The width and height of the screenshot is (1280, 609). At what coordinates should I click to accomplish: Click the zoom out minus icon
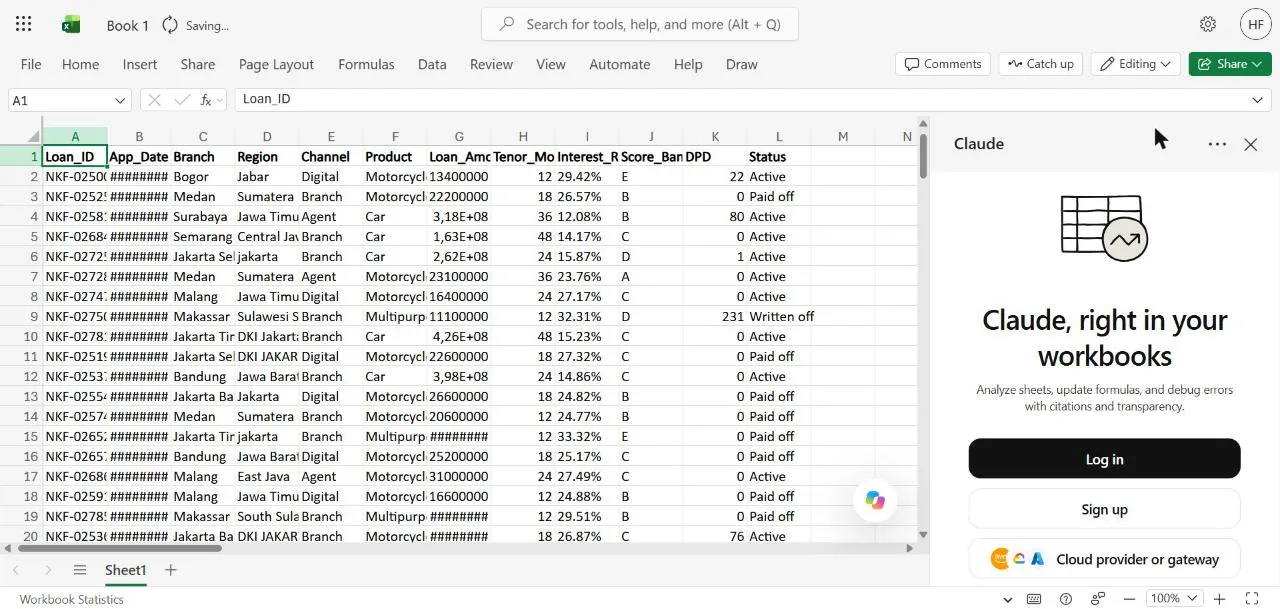pyautogui.click(x=1130, y=599)
